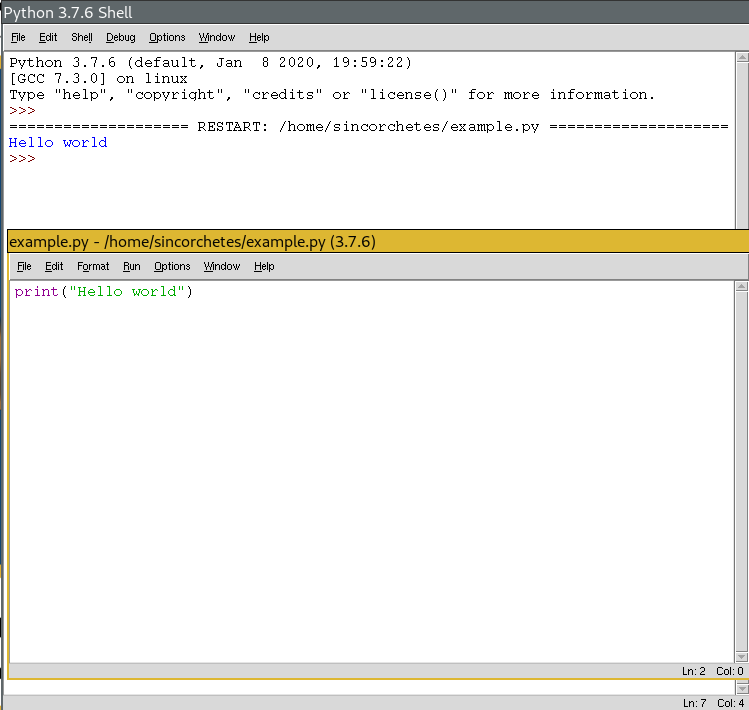Open Options menu in Python Shell window
This screenshot has height=710, width=749.
coord(167,37)
